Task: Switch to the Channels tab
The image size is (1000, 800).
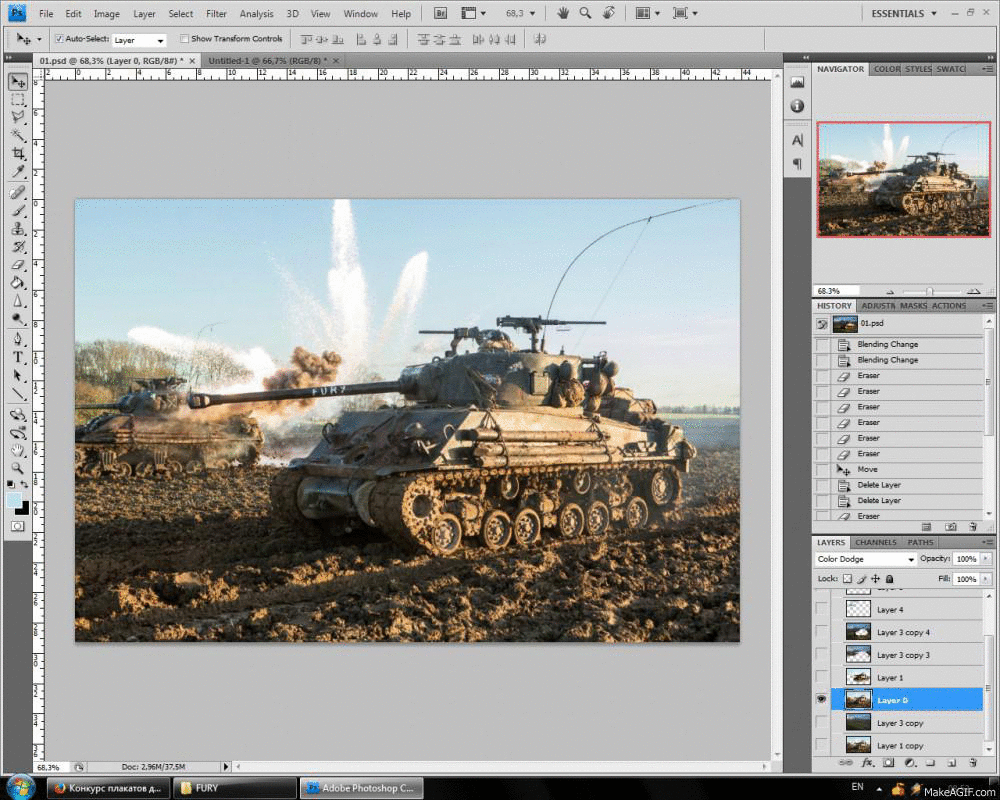Action: click(875, 543)
